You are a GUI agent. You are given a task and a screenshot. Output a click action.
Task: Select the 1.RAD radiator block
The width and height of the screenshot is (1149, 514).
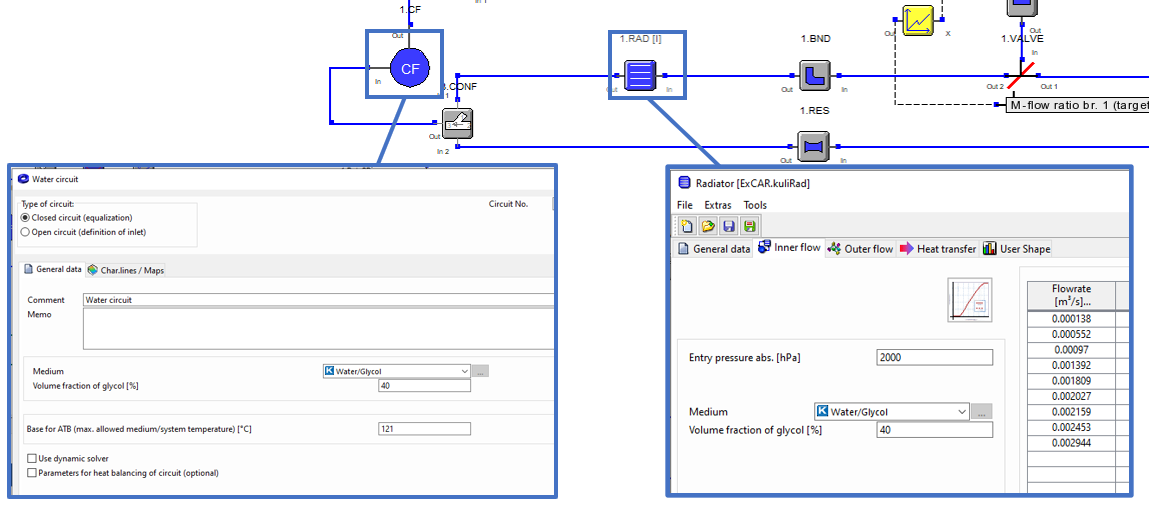[x=640, y=74]
